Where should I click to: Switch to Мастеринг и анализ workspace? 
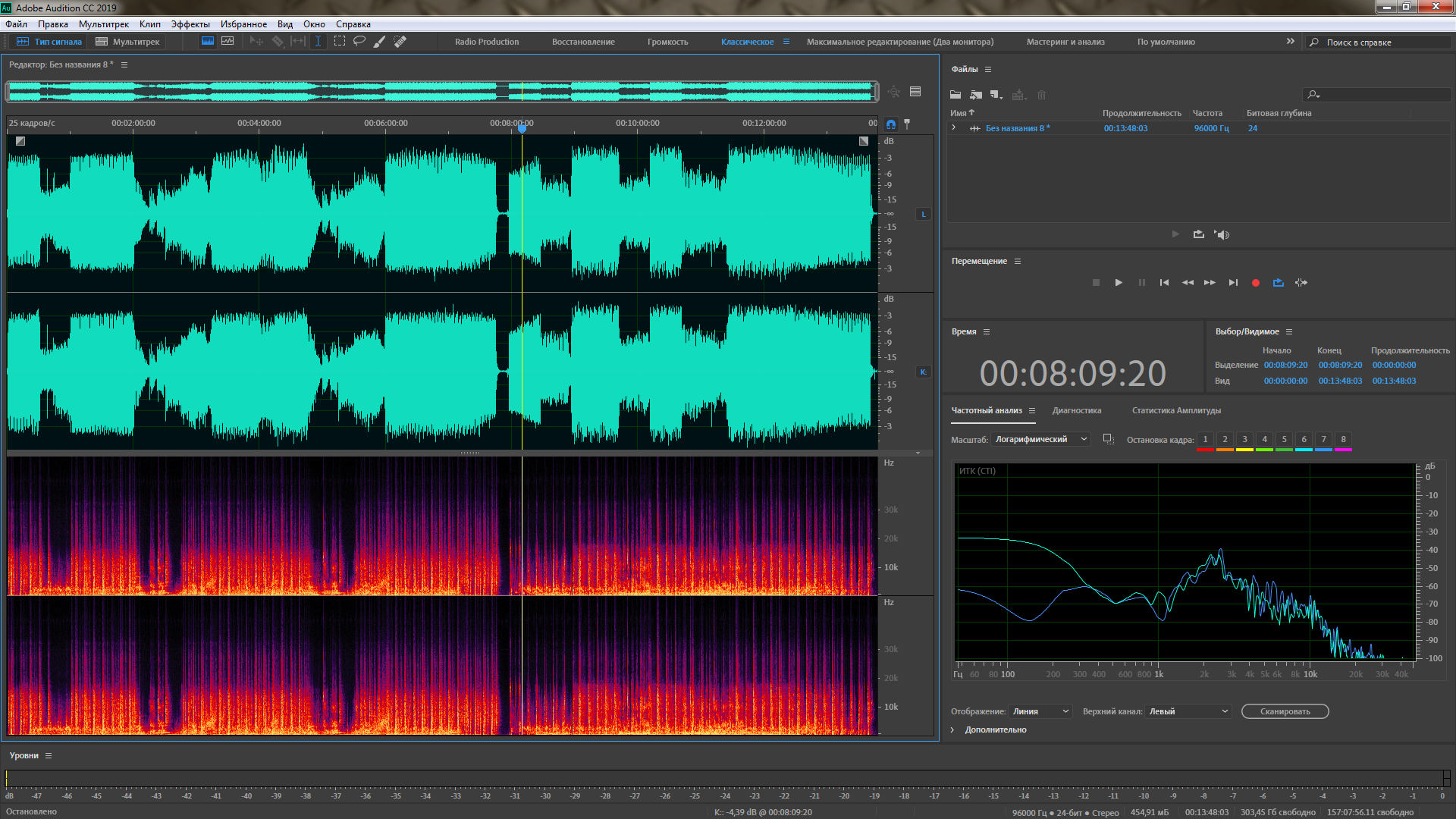(x=1065, y=42)
